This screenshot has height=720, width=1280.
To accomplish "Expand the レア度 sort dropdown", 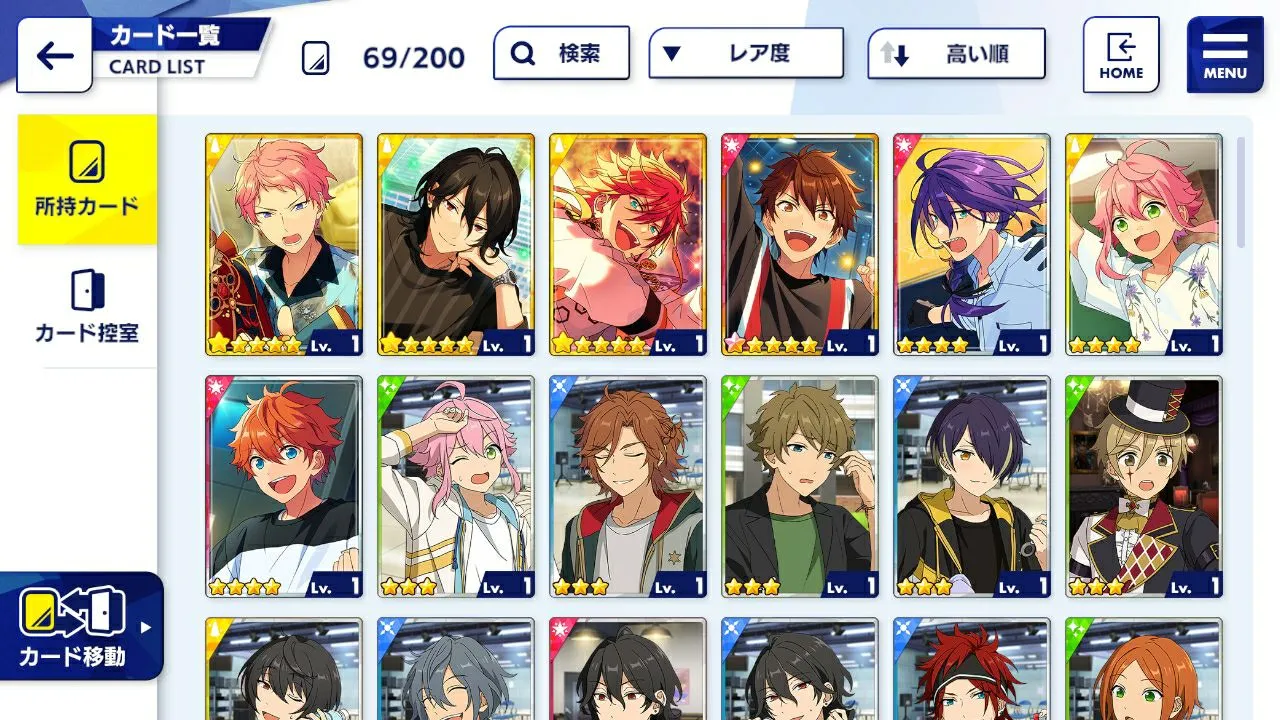I will (746, 53).
